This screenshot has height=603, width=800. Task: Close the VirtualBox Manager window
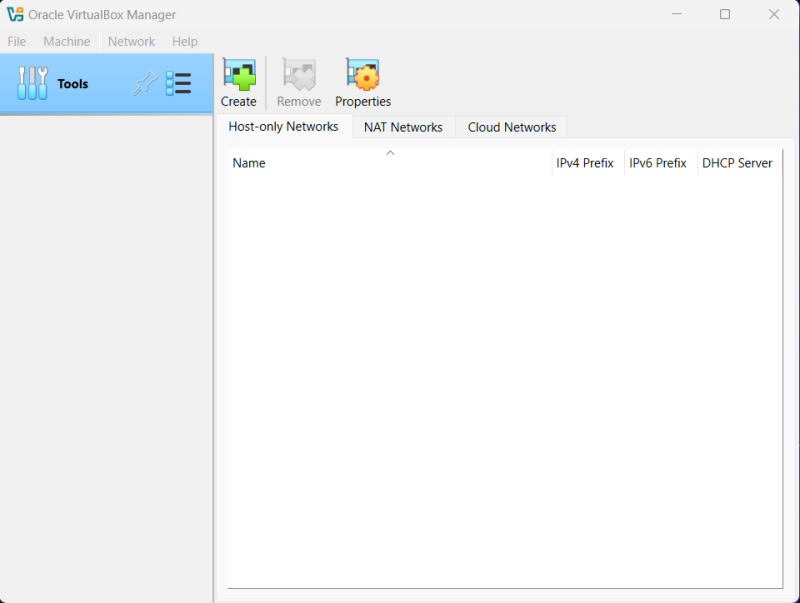coord(774,14)
